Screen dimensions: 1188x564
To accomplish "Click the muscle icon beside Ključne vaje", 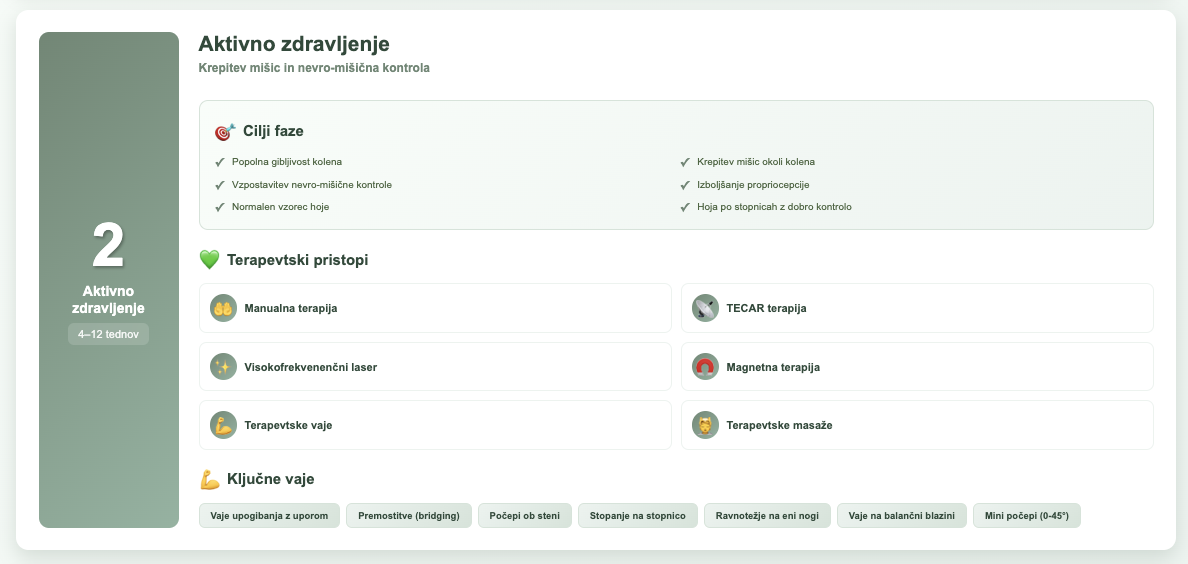I will pyautogui.click(x=210, y=479).
